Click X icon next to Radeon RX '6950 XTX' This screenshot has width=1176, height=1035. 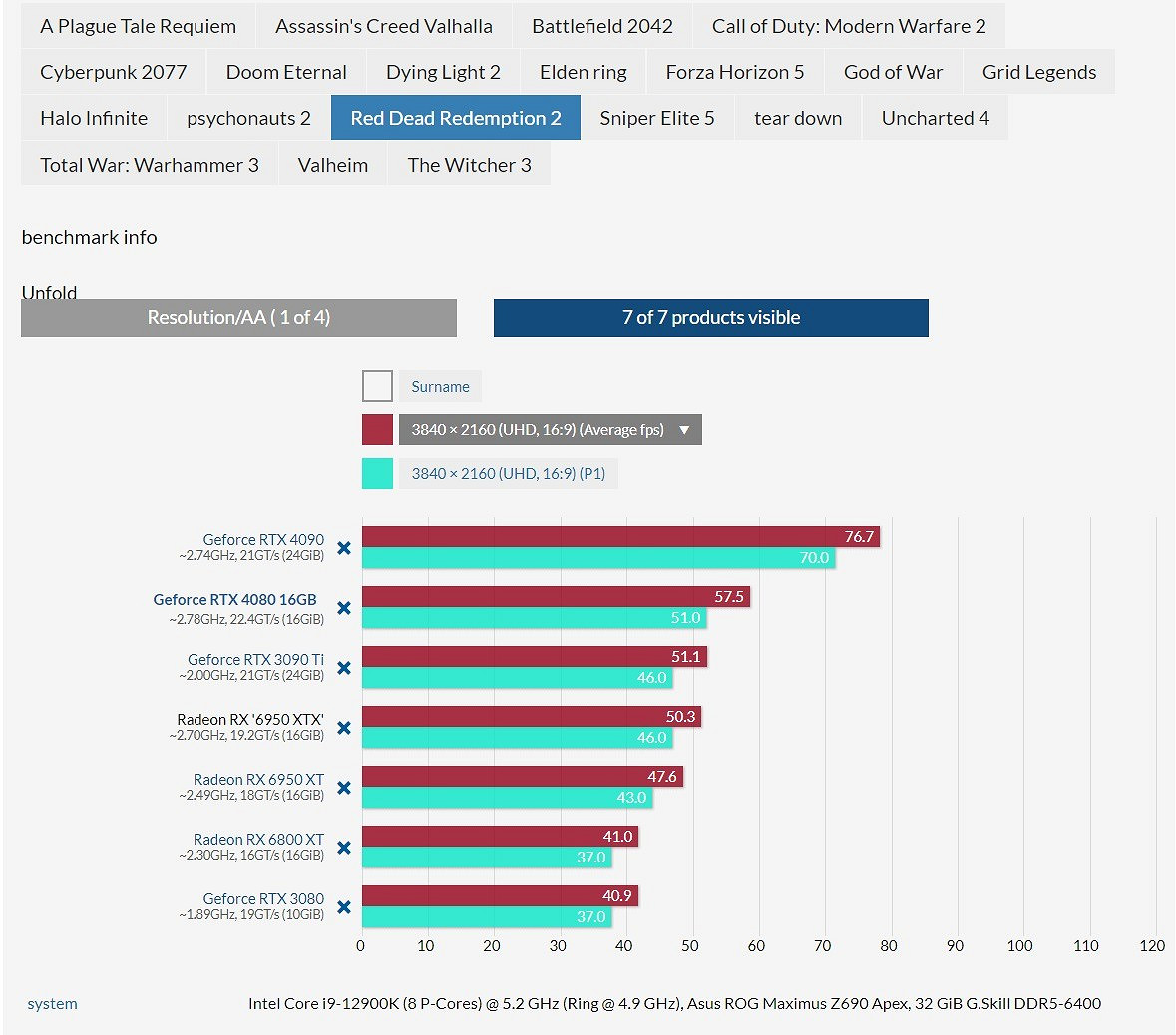tap(344, 728)
